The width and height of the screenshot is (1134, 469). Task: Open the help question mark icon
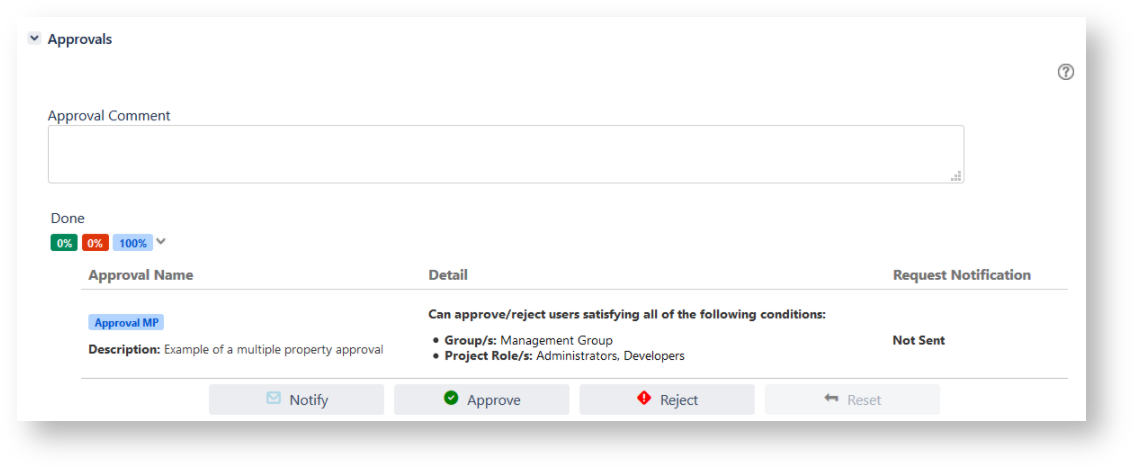tap(1066, 72)
